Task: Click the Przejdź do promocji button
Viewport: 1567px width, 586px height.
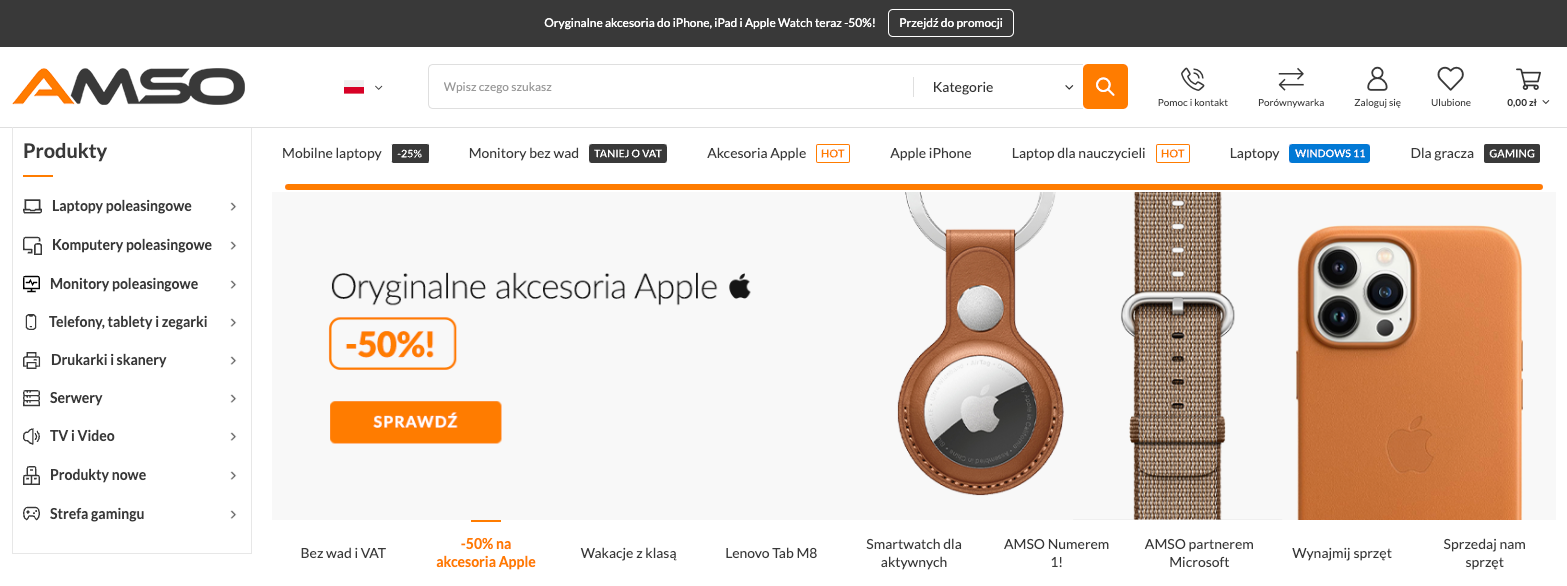Action: 951,23
